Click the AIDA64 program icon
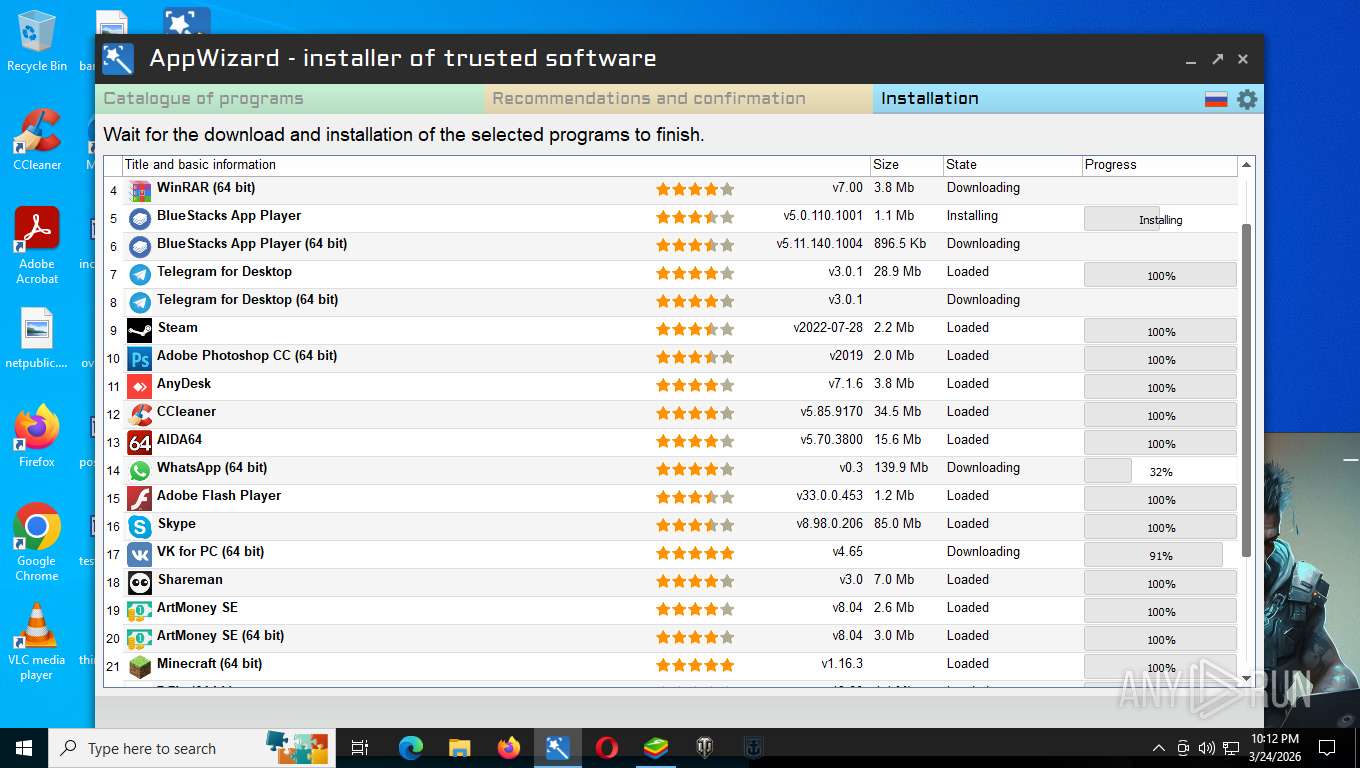 pyautogui.click(x=140, y=442)
